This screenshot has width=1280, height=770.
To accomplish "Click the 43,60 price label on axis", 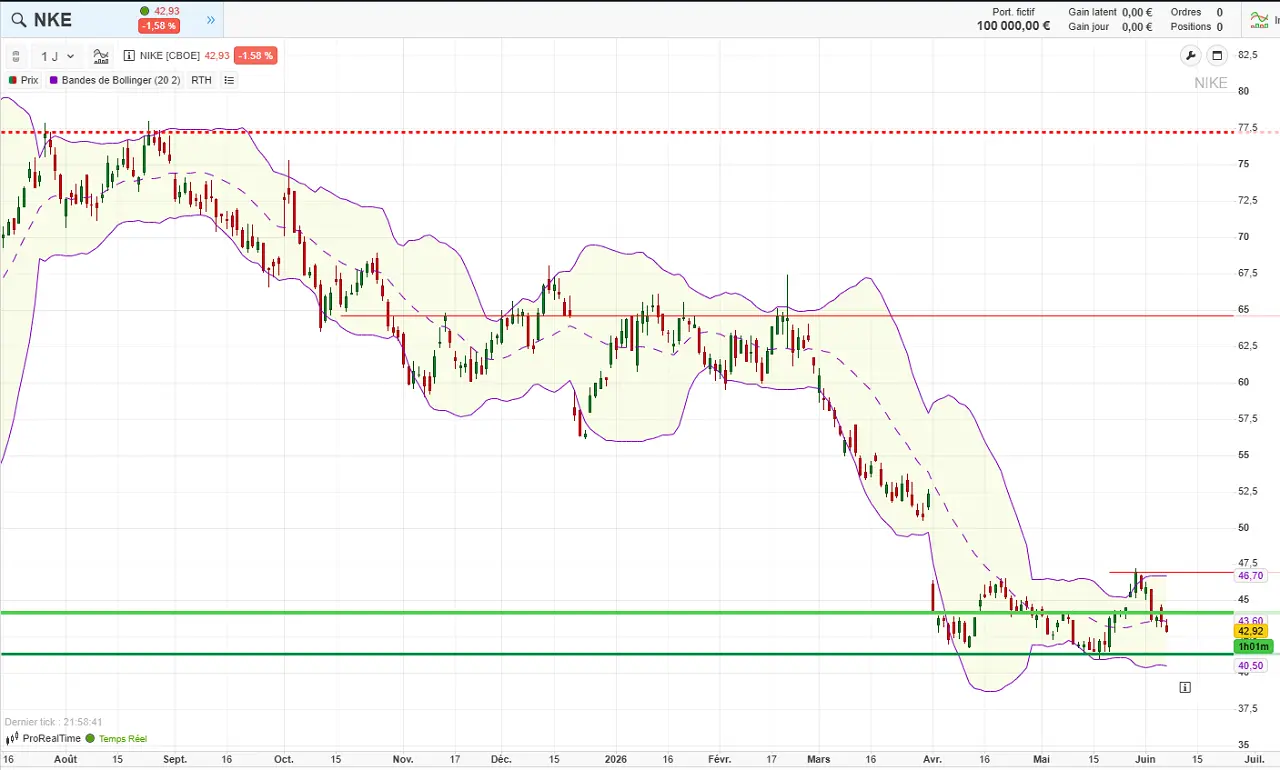I will pos(1250,620).
